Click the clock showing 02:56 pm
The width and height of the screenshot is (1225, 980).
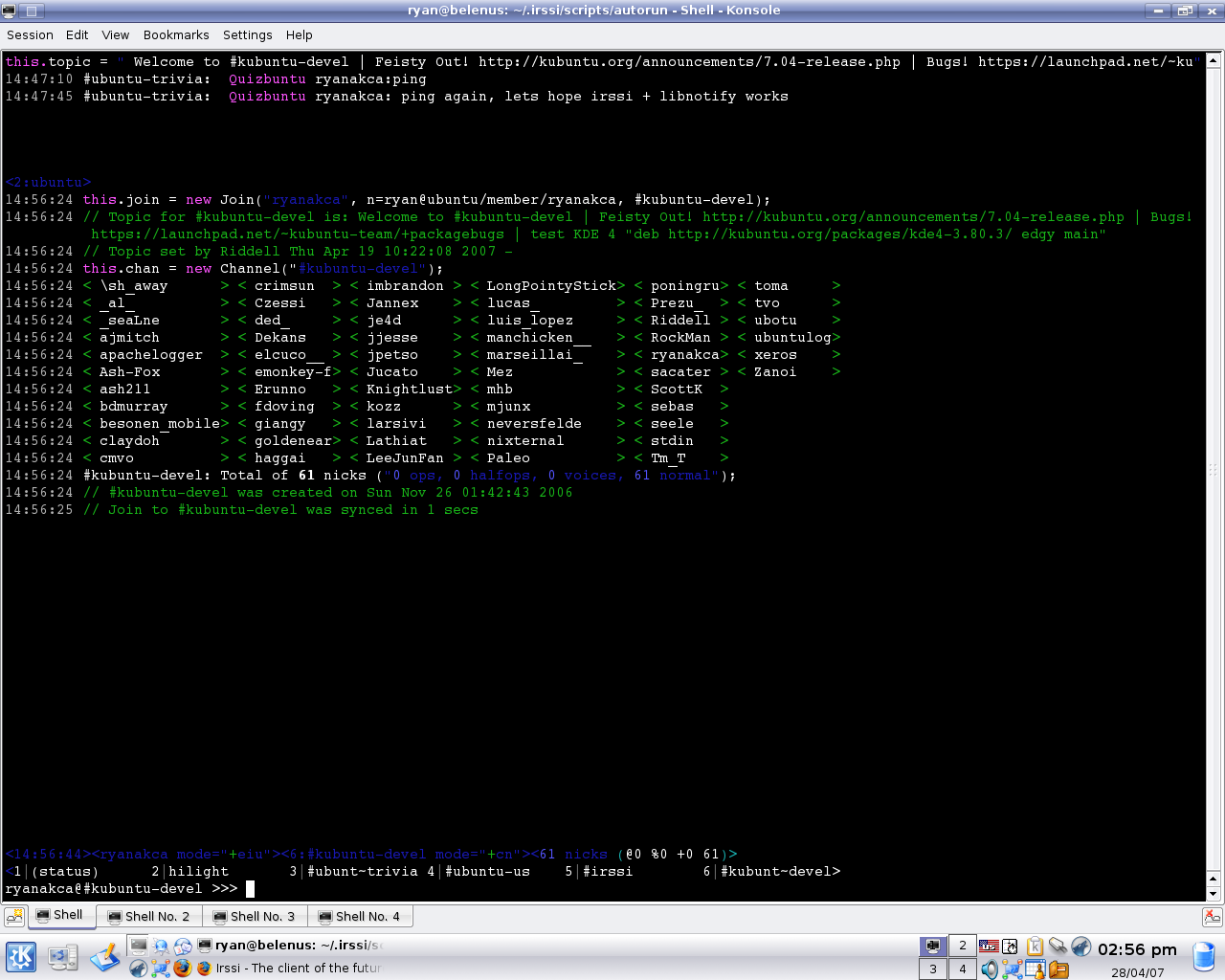1137,949
